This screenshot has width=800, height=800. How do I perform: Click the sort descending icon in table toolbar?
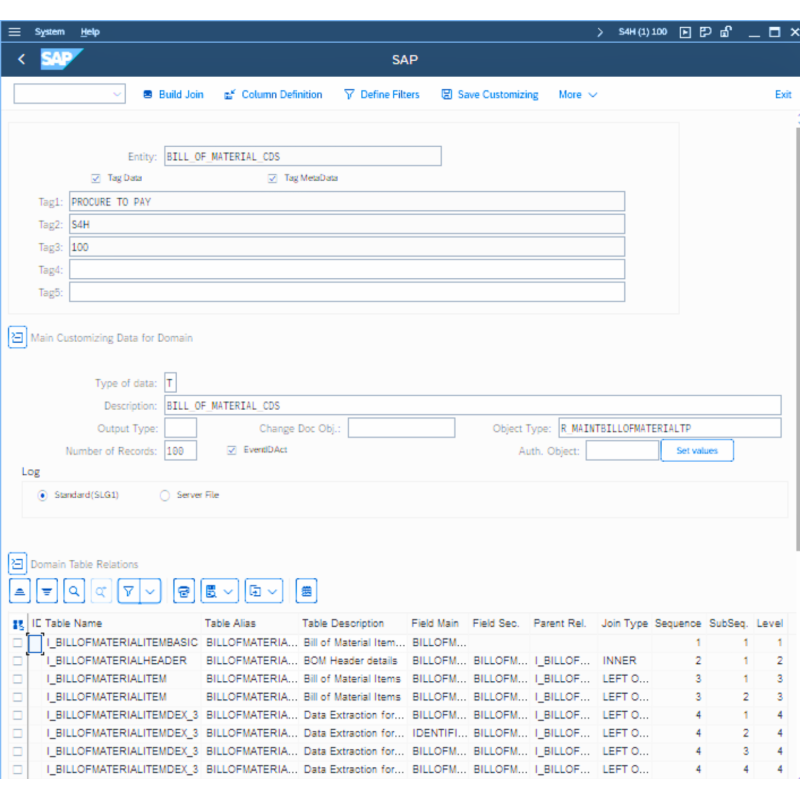click(x=47, y=592)
